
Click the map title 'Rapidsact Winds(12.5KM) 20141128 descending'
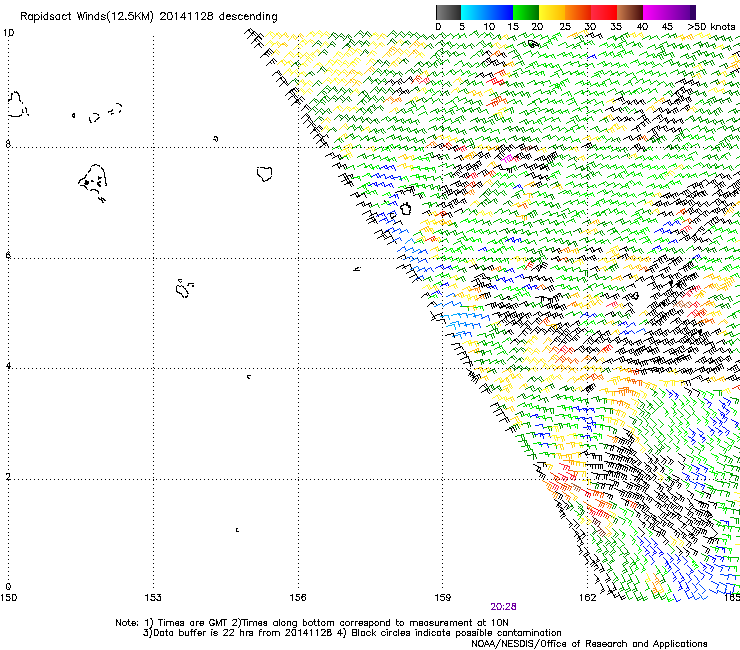click(149, 16)
